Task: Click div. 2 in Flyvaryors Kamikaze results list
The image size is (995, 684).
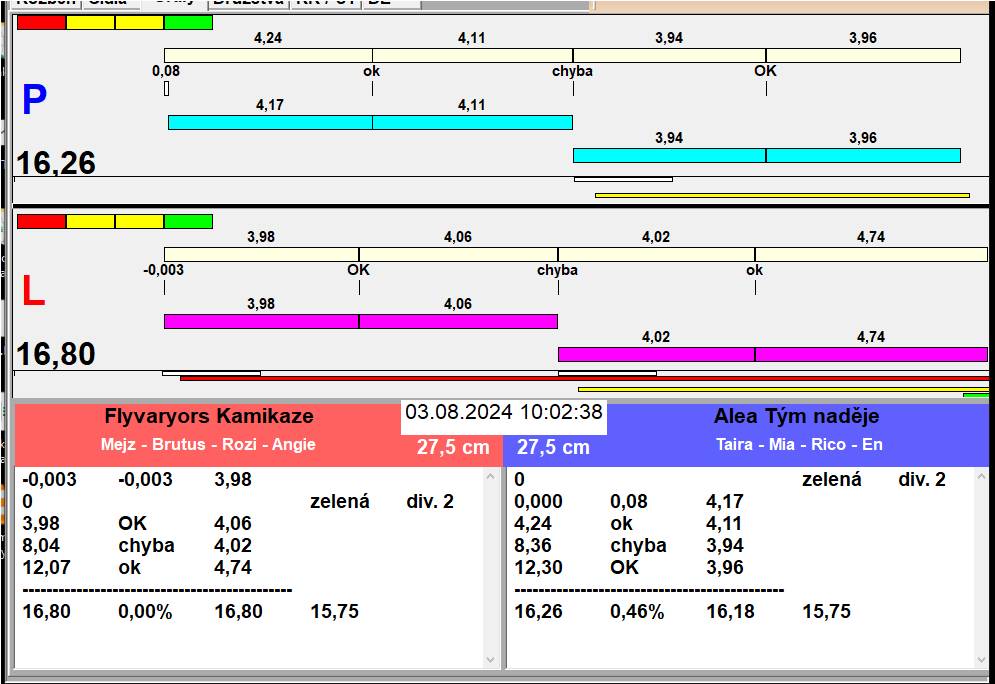Action: tap(430, 501)
